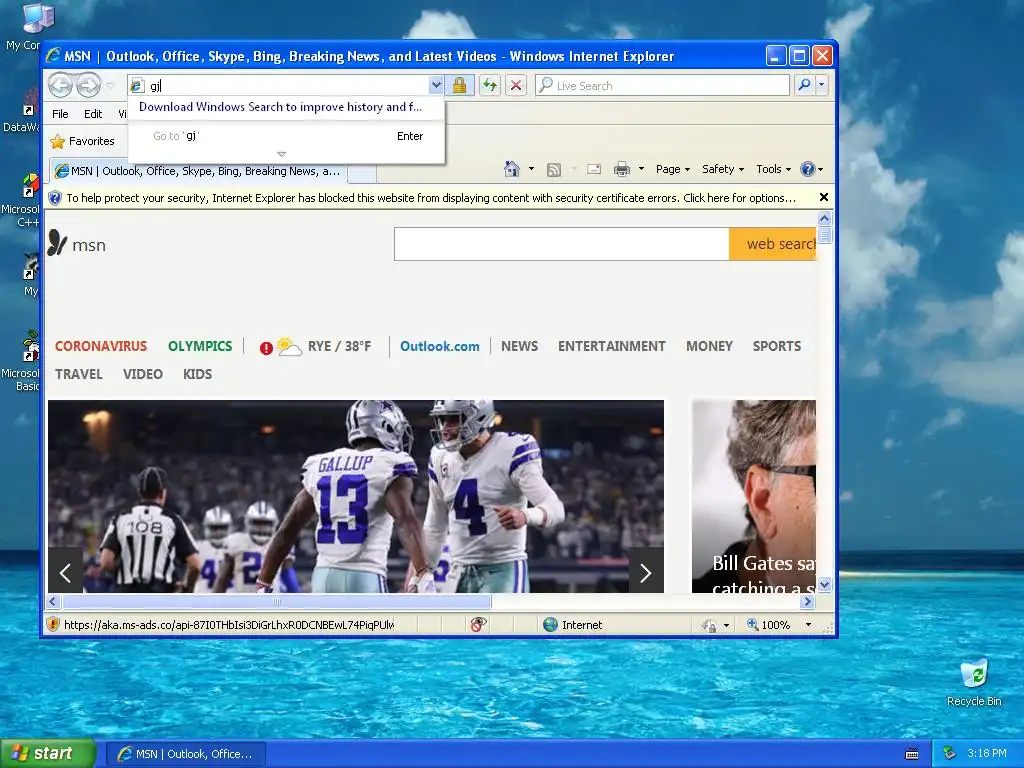Screen dimensions: 1024x768
Task: Click Download Windows Search suggestion
Action: coord(281,106)
